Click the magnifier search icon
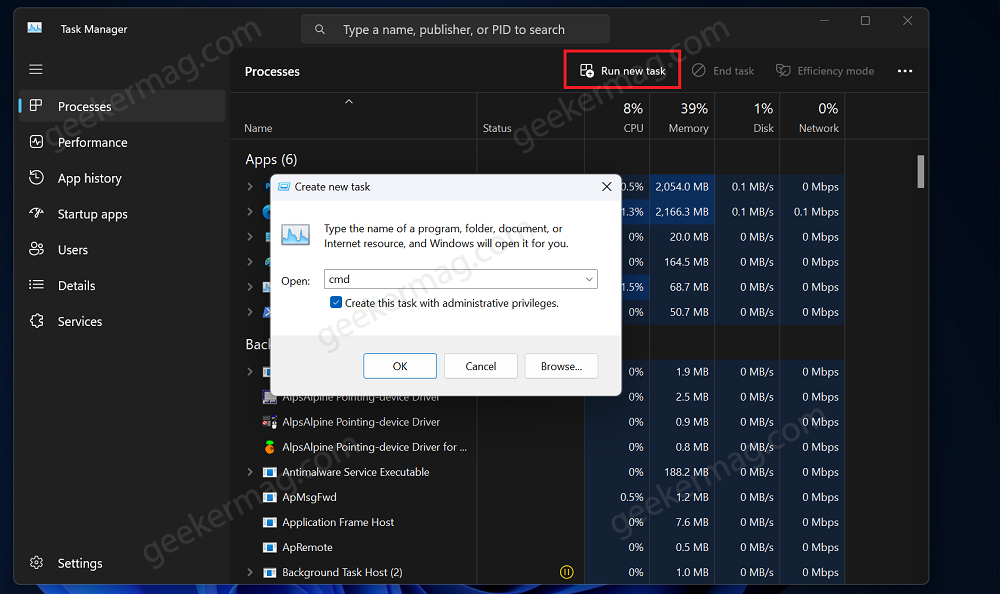 click(320, 29)
